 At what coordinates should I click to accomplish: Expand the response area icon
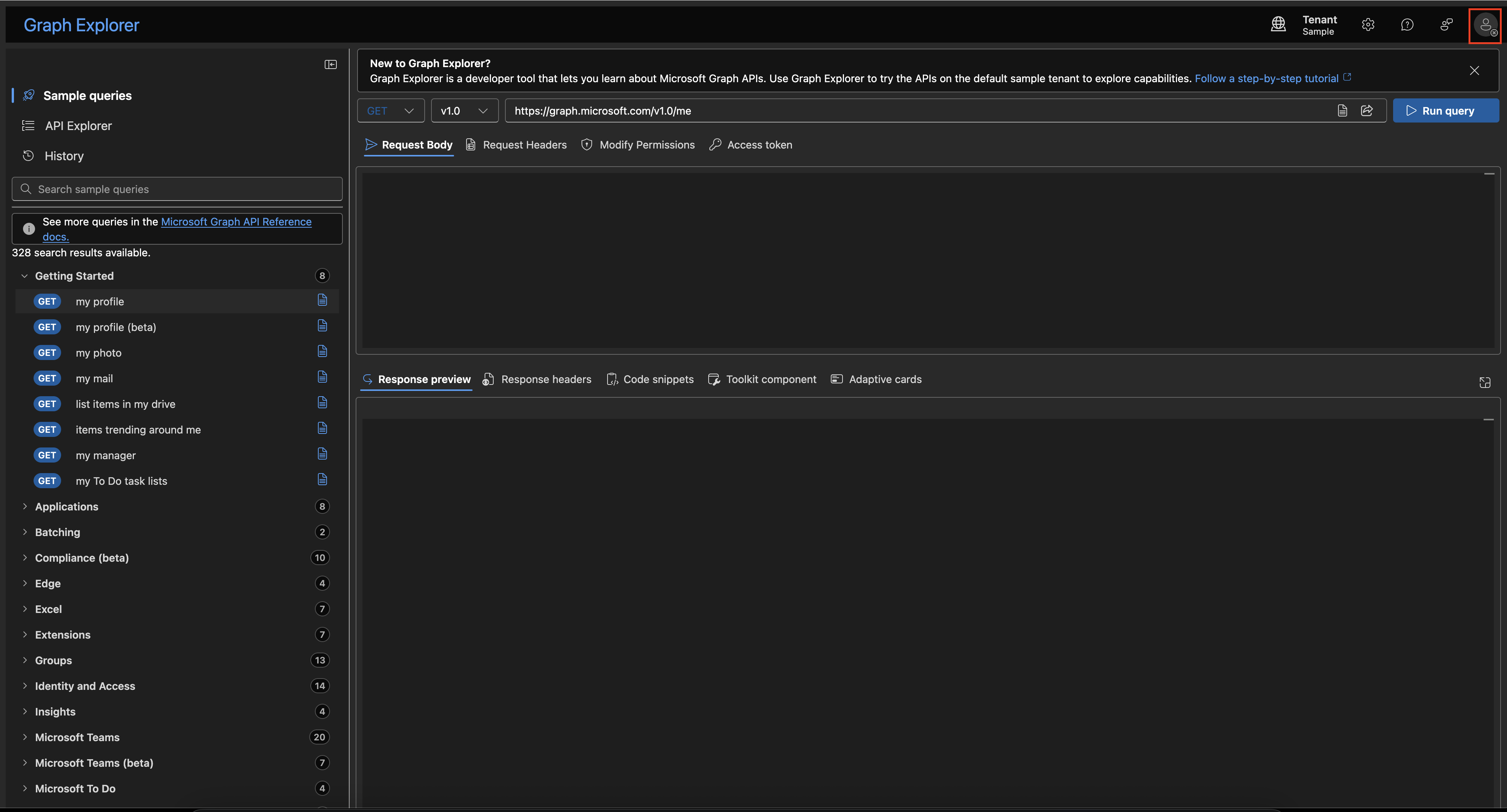(1485, 382)
